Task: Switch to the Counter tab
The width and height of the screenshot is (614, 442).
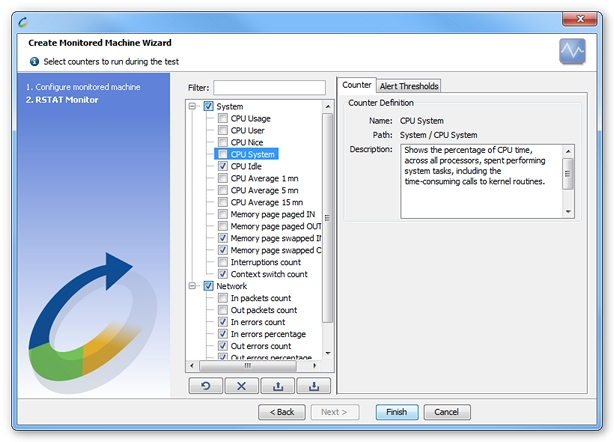Action: point(356,85)
